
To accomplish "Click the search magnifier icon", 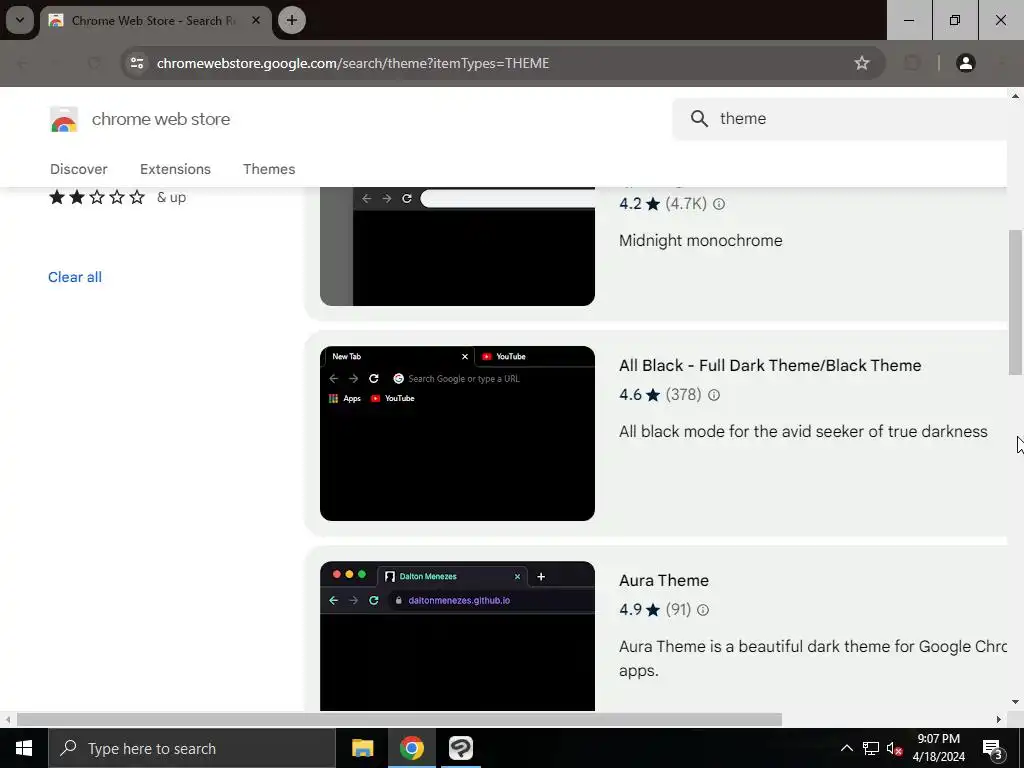I will click(699, 119).
